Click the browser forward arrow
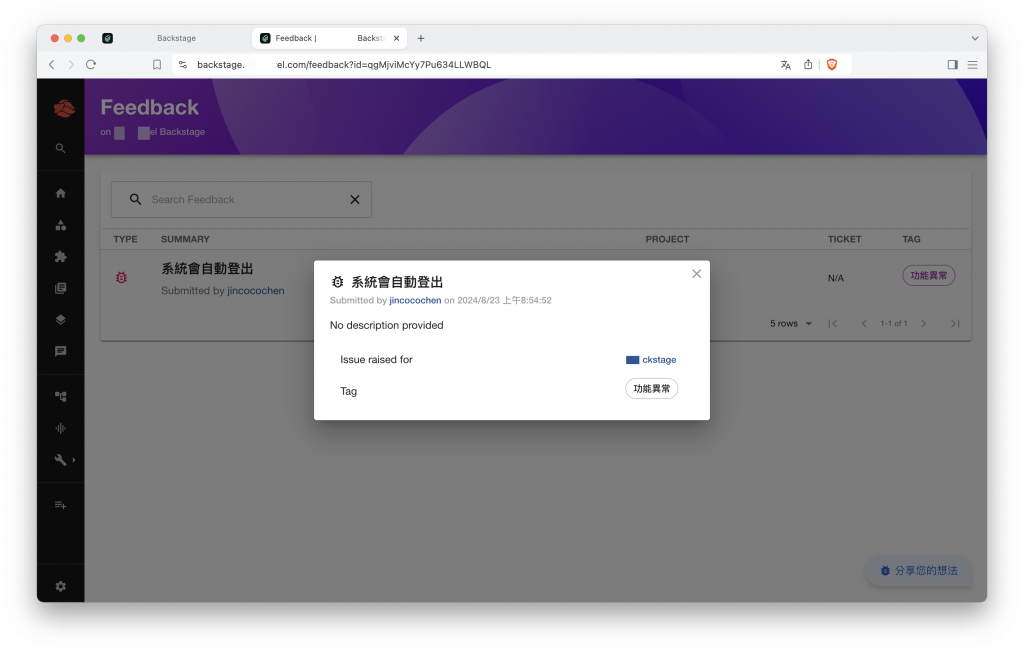The width and height of the screenshot is (1024, 651). pos(71,65)
